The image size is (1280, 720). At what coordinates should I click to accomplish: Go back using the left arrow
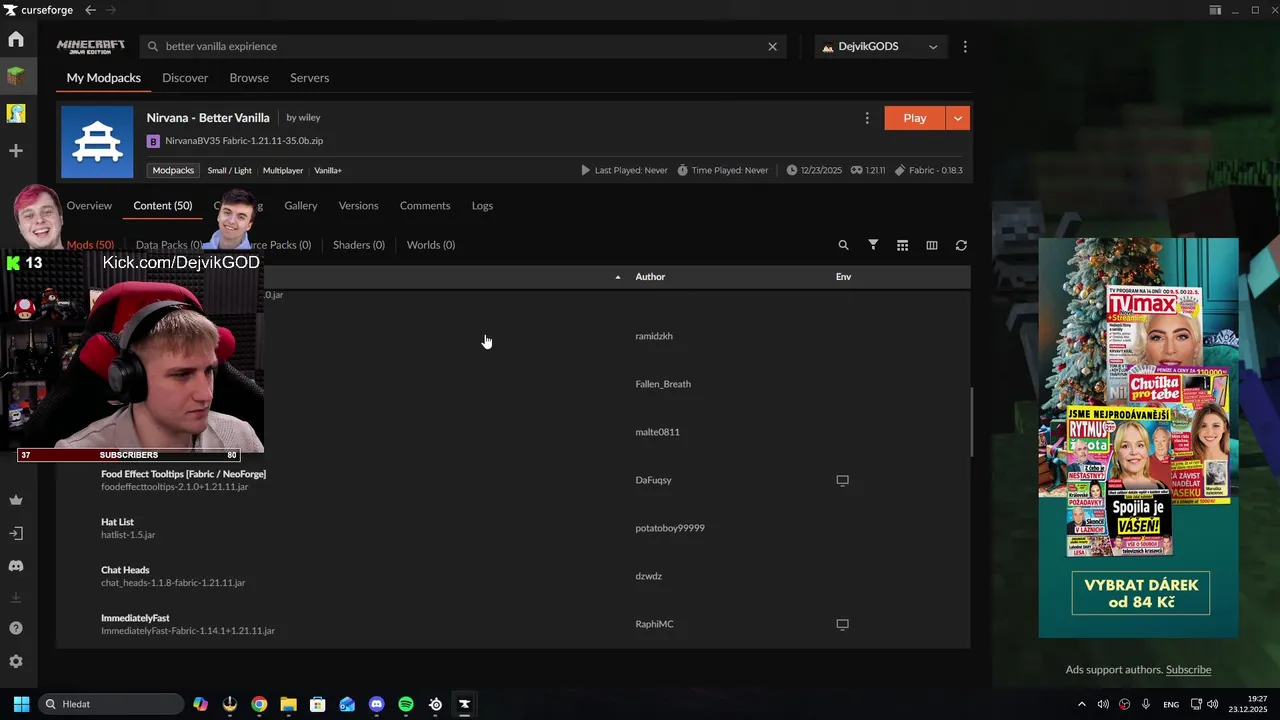pos(91,10)
